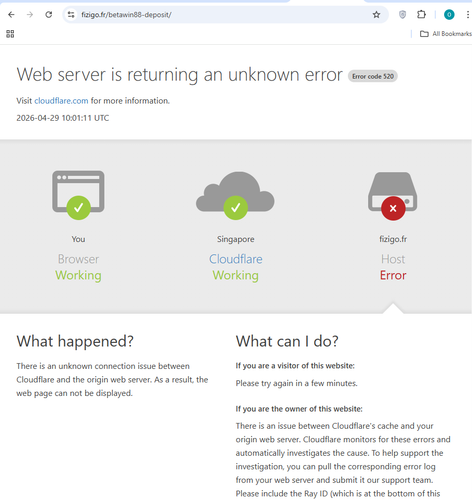Click 'If you are the owner of this website:'

[x=299, y=409]
